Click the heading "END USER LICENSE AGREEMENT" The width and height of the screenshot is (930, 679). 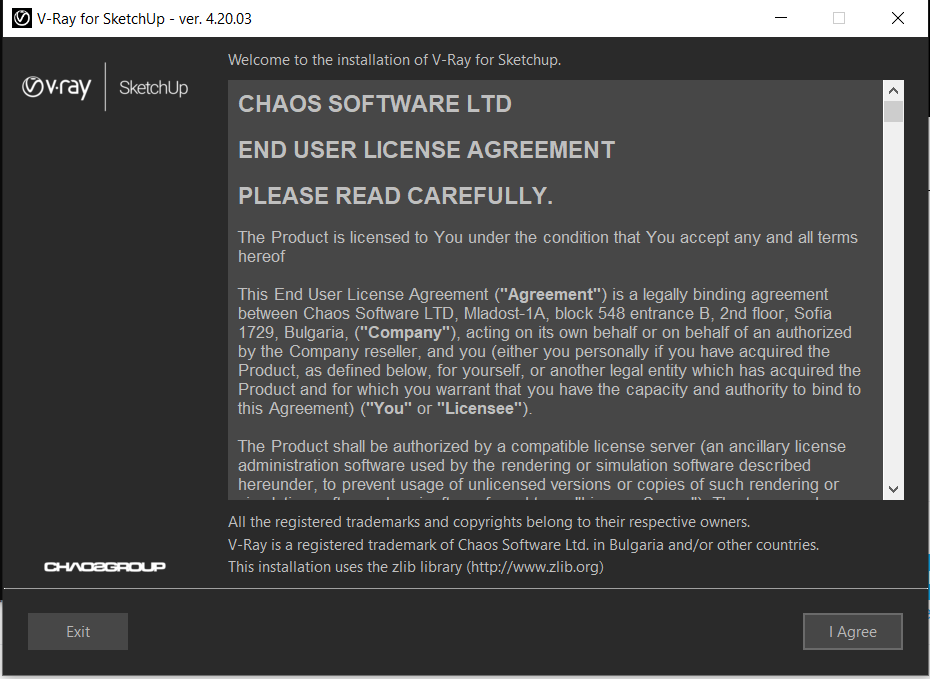pyautogui.click(x=426, y=150)
